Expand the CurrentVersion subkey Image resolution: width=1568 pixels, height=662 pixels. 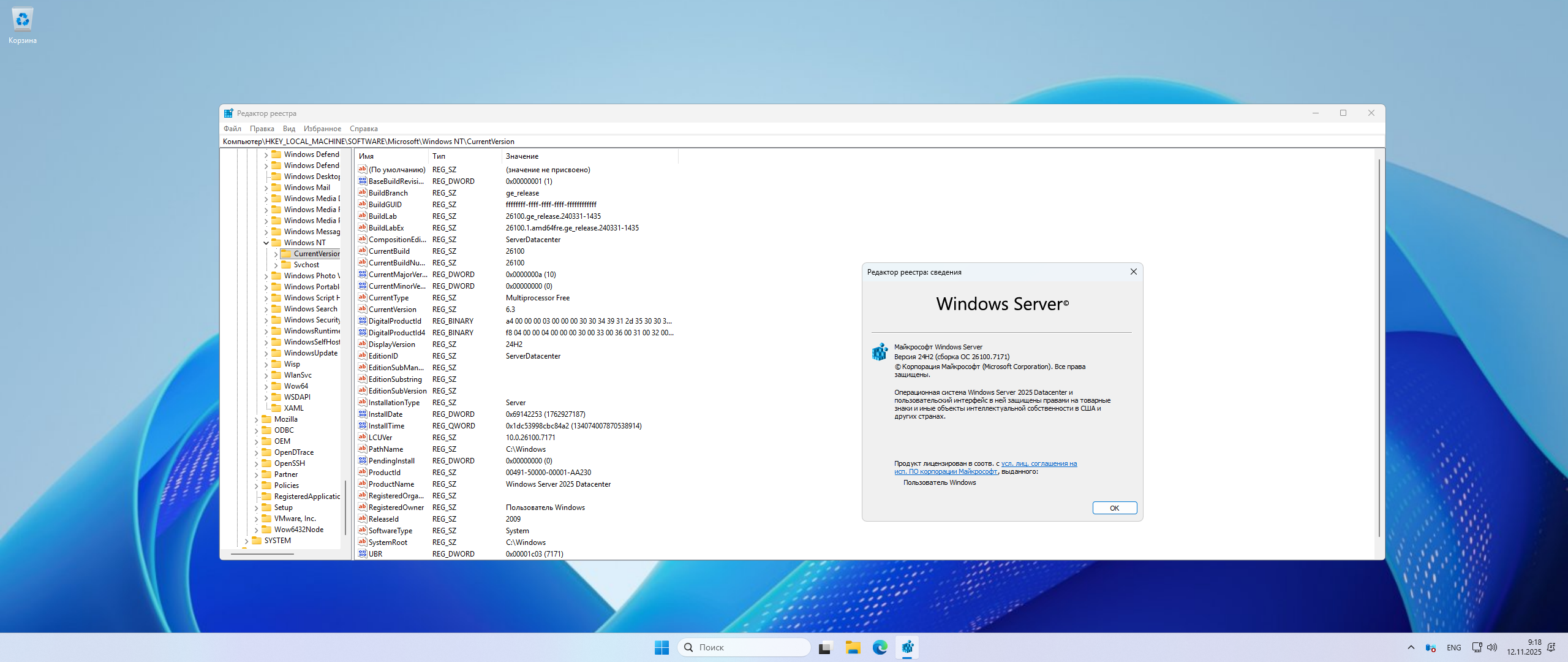tap(276, 254)
